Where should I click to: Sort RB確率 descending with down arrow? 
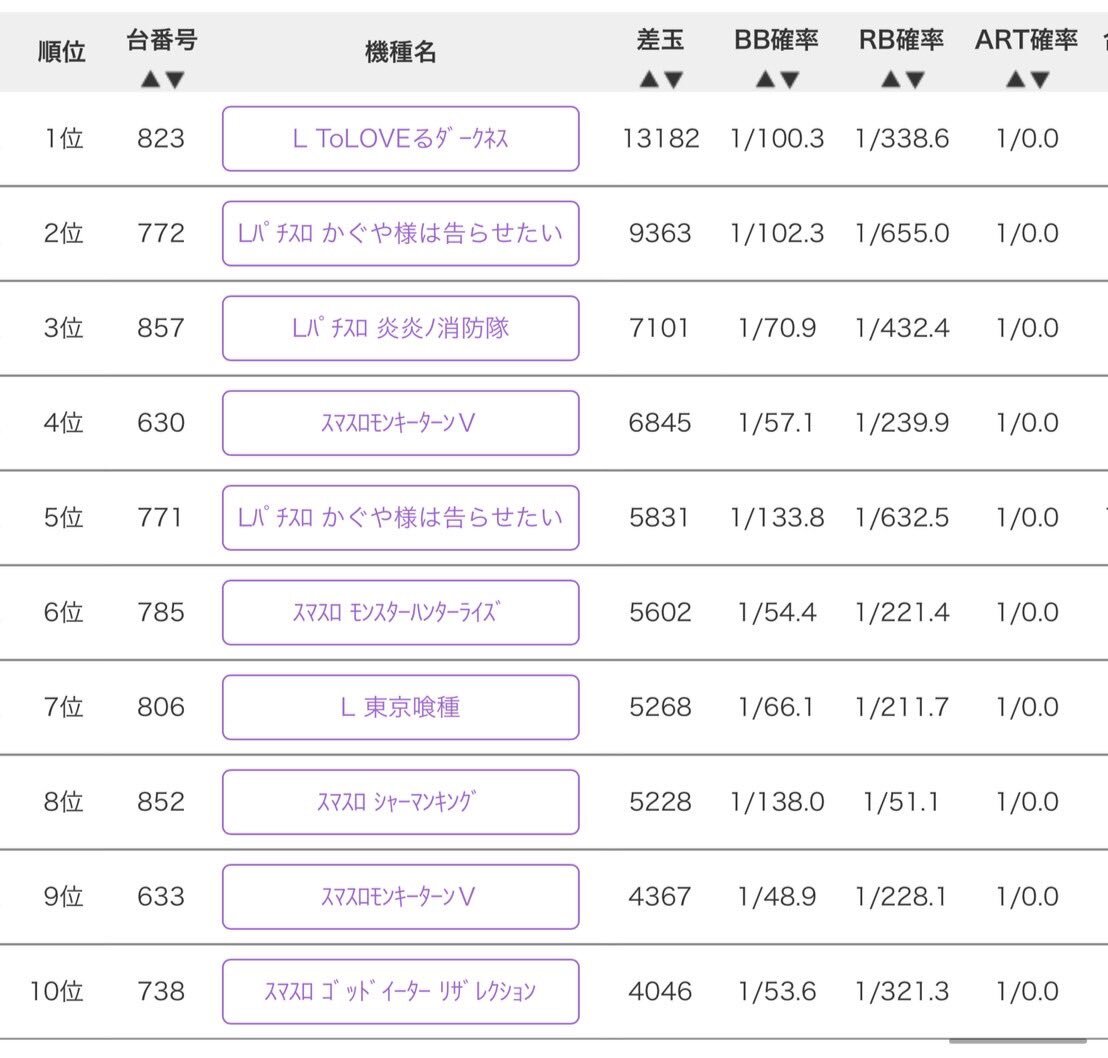click(x=915, y=79)
